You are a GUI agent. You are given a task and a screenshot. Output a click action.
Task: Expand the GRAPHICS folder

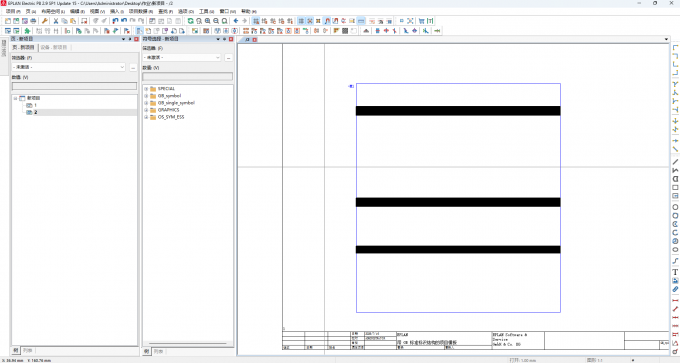pos(146,110)
